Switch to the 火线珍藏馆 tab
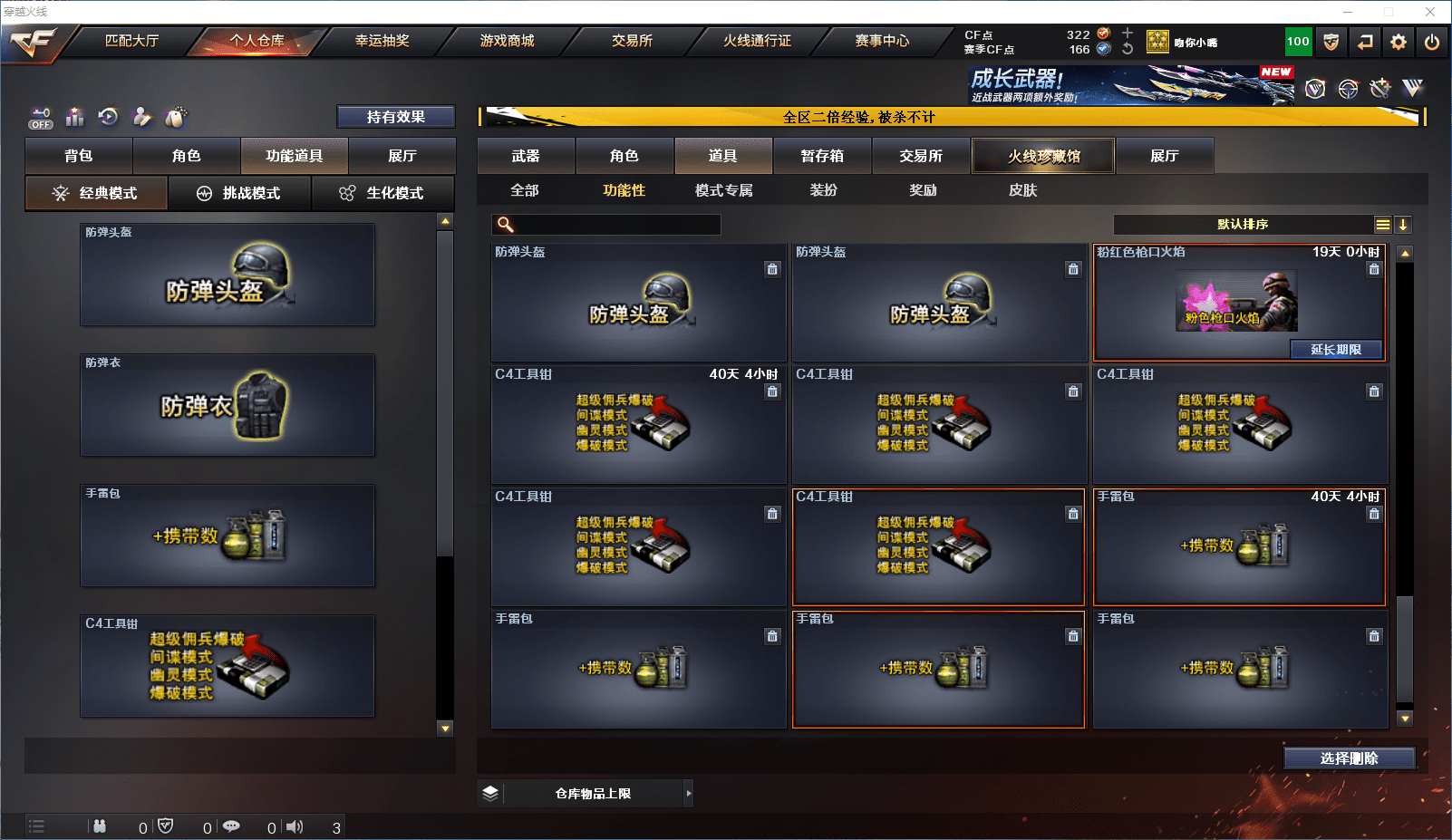This screenshot has width=1452, height=840. click(x=1043, y=156)
